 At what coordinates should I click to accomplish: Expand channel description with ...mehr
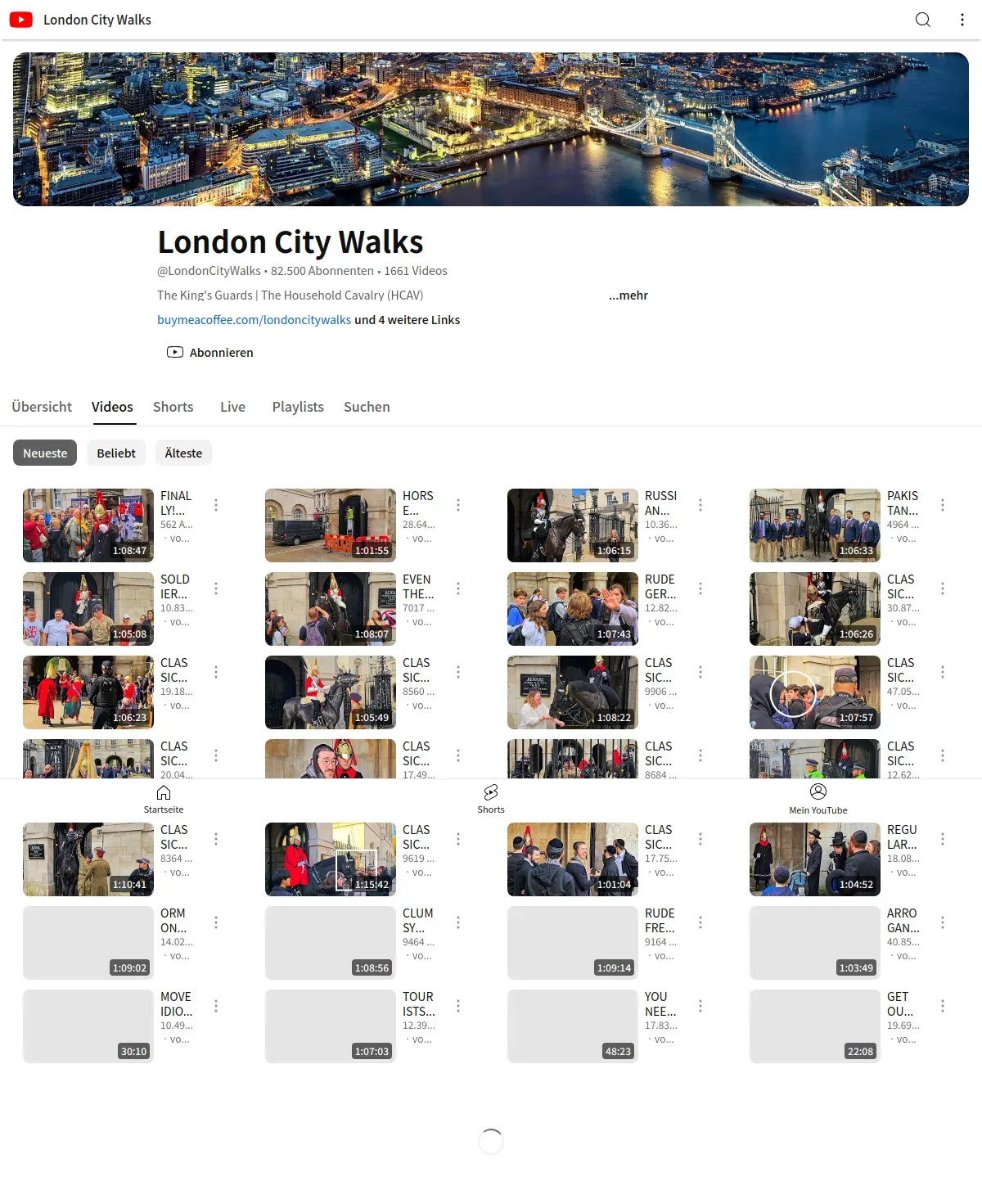pos(628,295)
